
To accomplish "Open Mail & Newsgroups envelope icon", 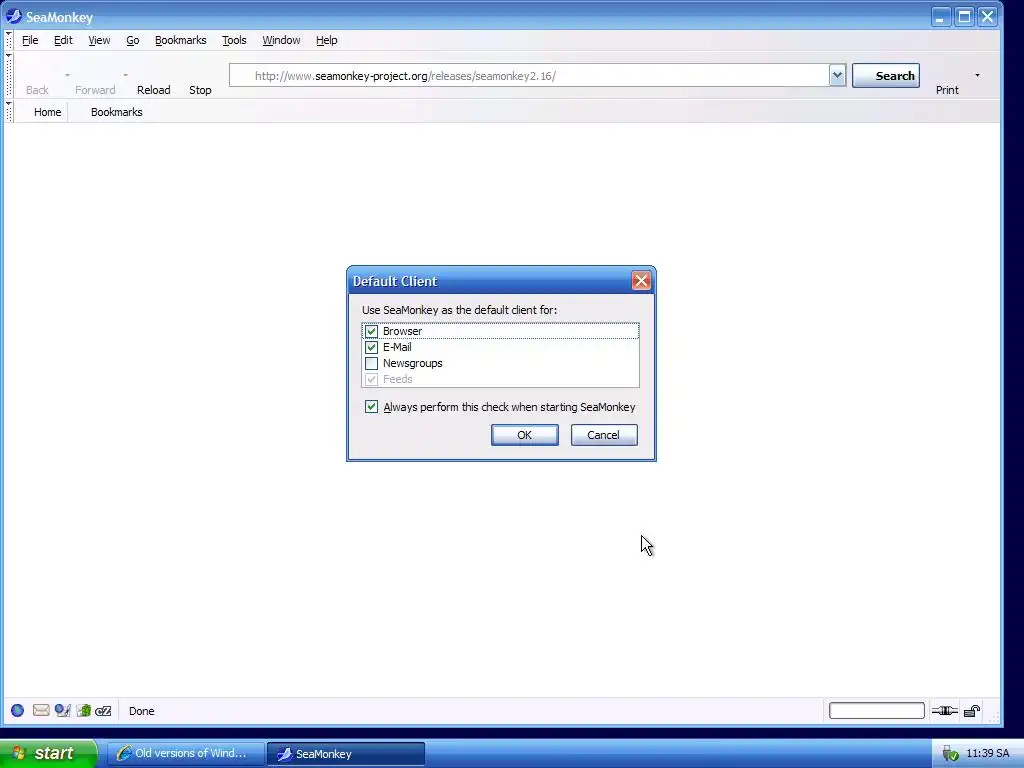I will point(41,711).
